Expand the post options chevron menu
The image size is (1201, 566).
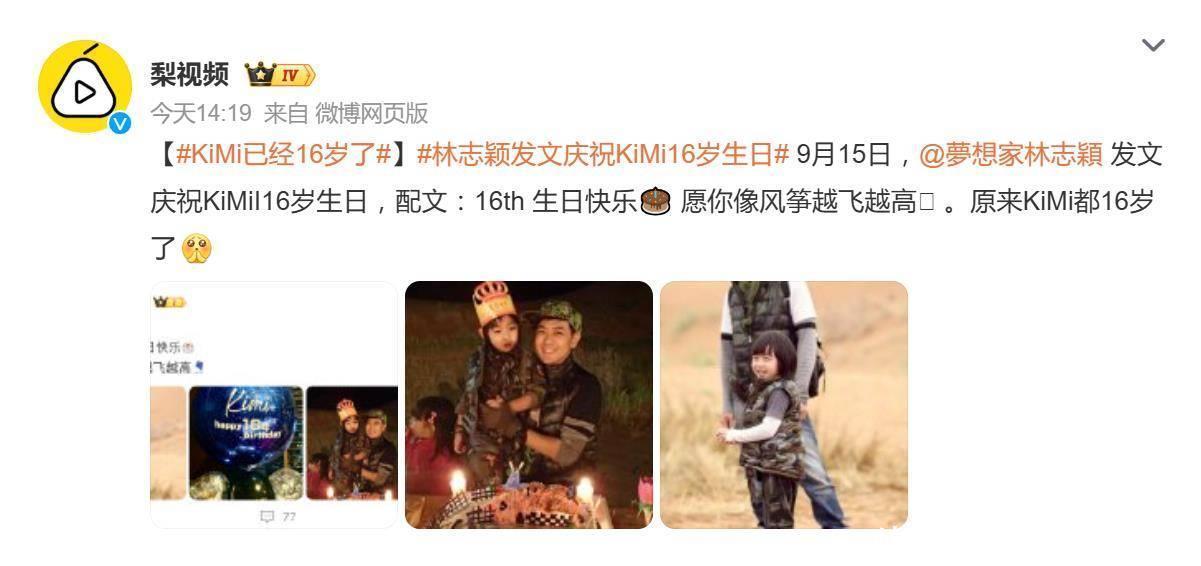[x=1153, y=45]
